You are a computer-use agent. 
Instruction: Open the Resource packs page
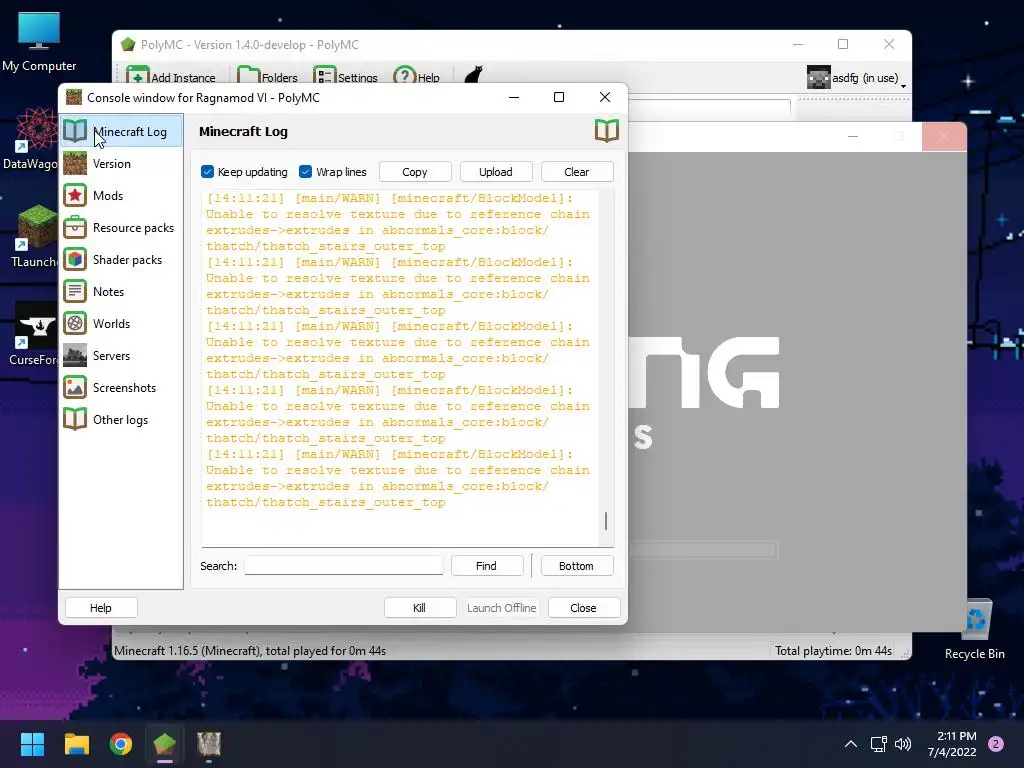(121, 227)
